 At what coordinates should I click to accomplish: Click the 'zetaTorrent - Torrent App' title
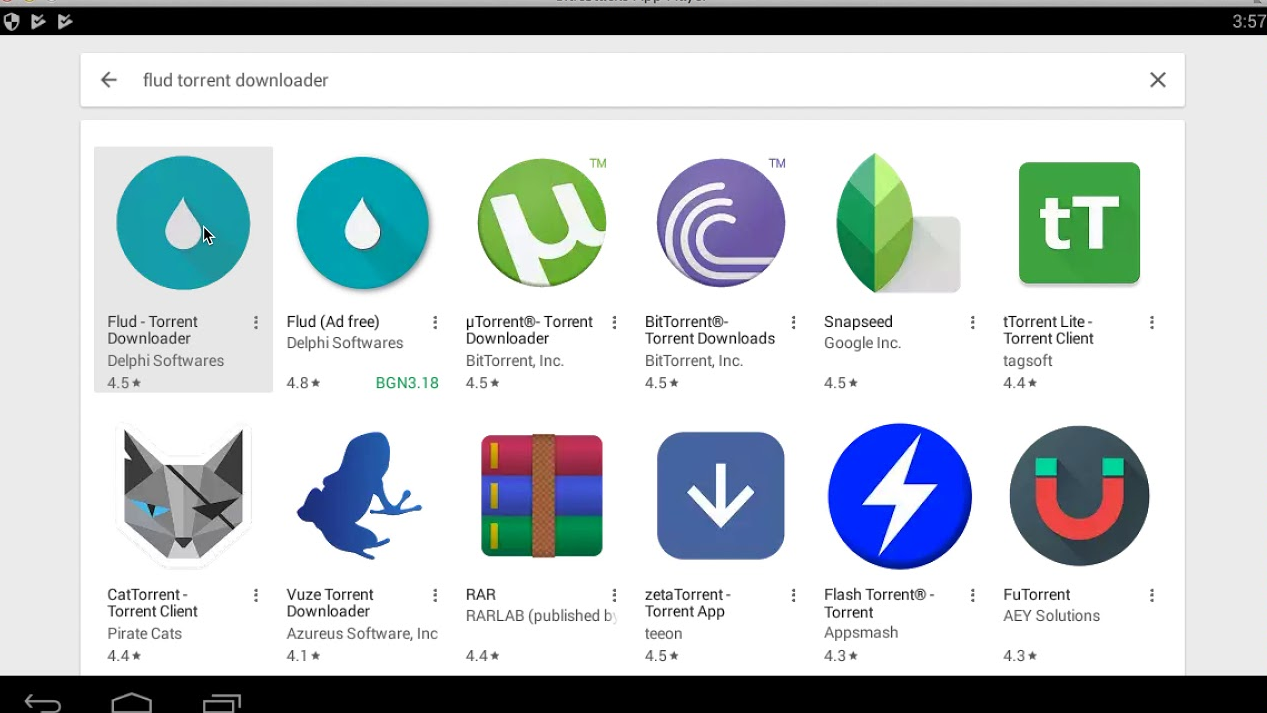click(x=688, y=603)
